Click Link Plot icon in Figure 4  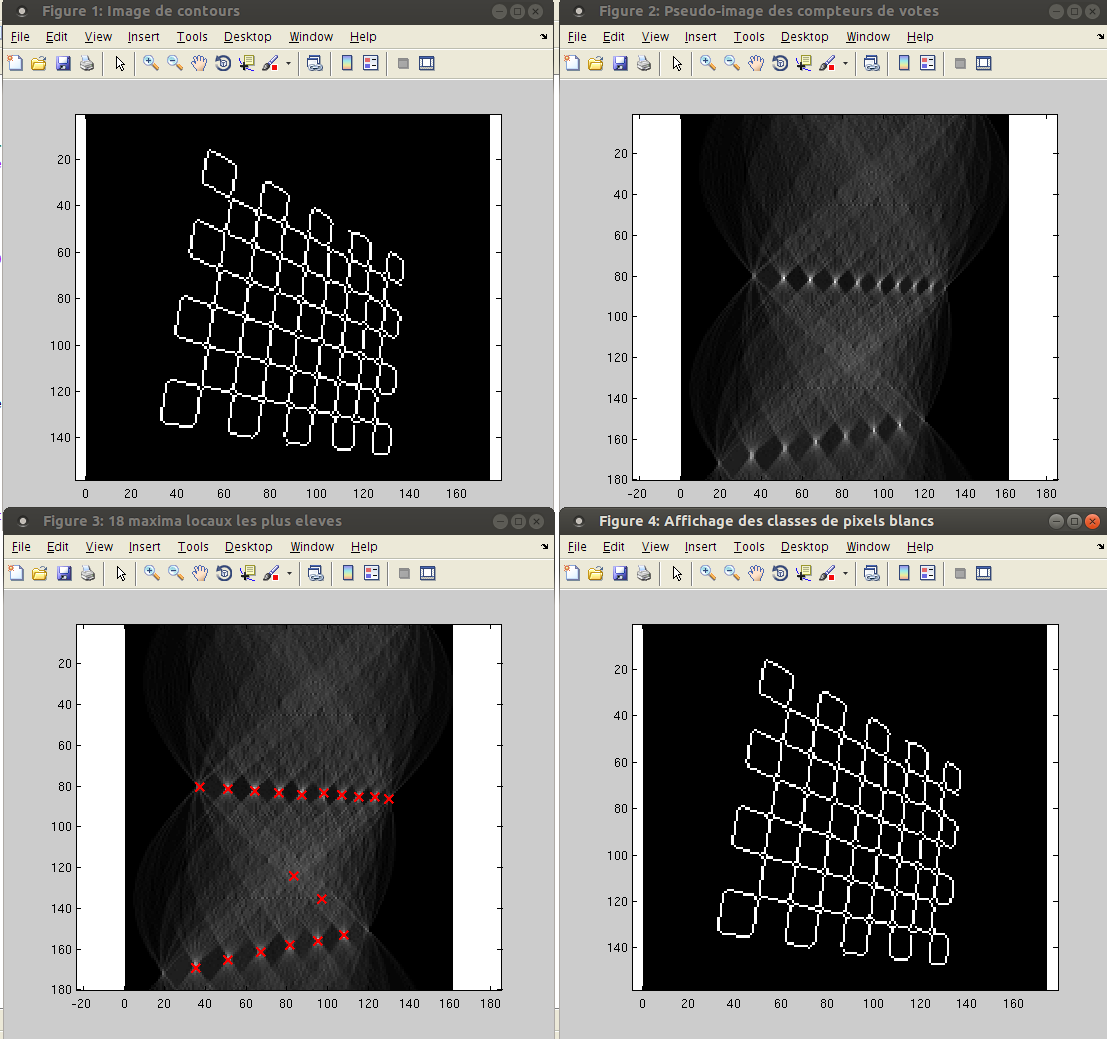click(x=871, y=573)
